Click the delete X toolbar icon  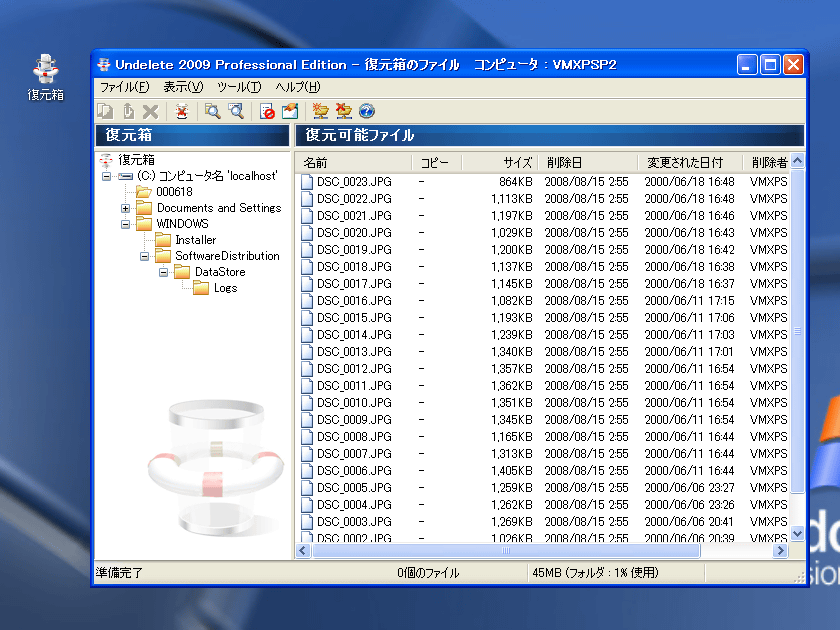[x=151, y=111]
